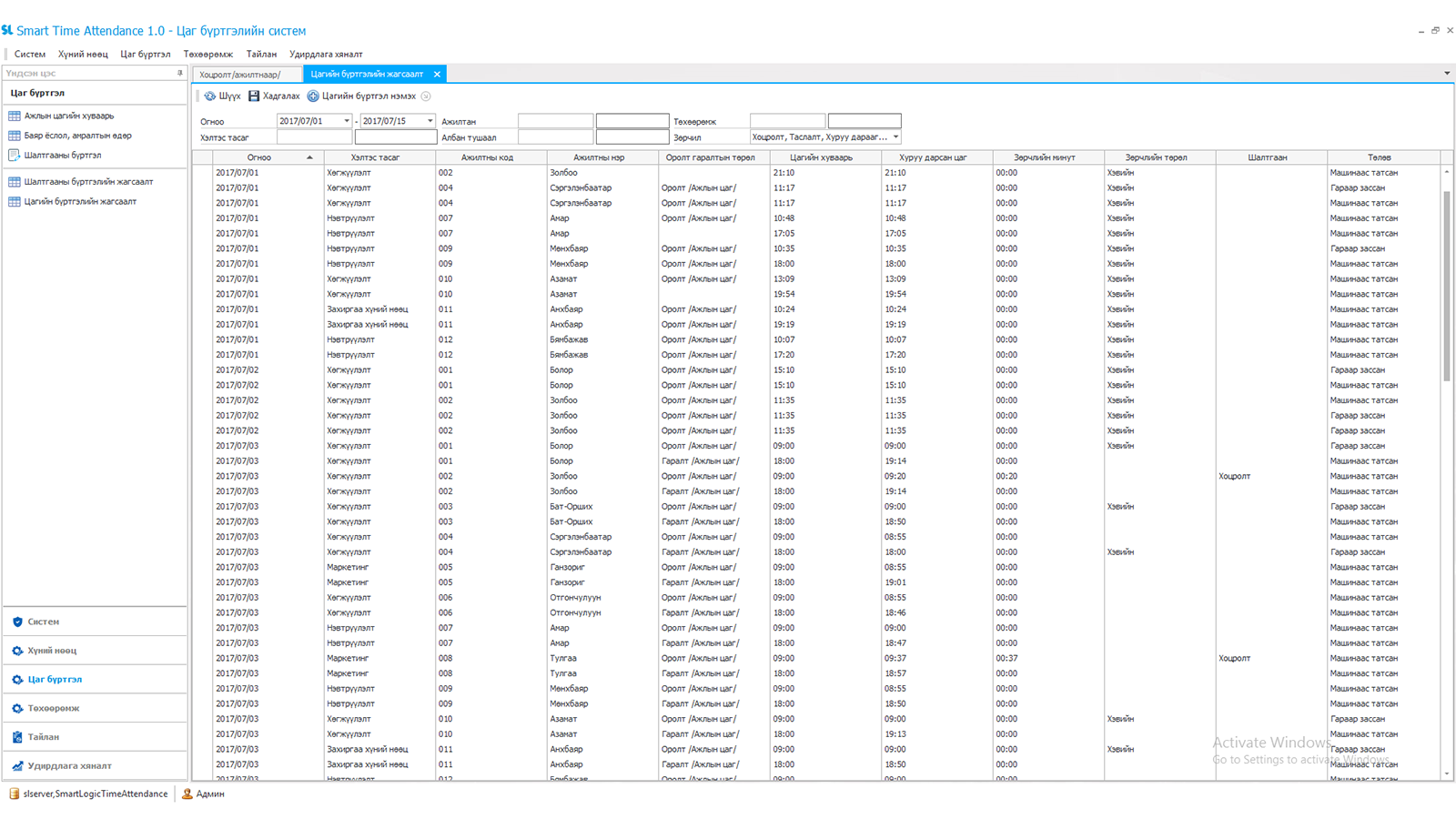The height and width of the screenshot is (819, 1456).
Task: Click the first Албан тушаал input field
Action: click(556, 137)
